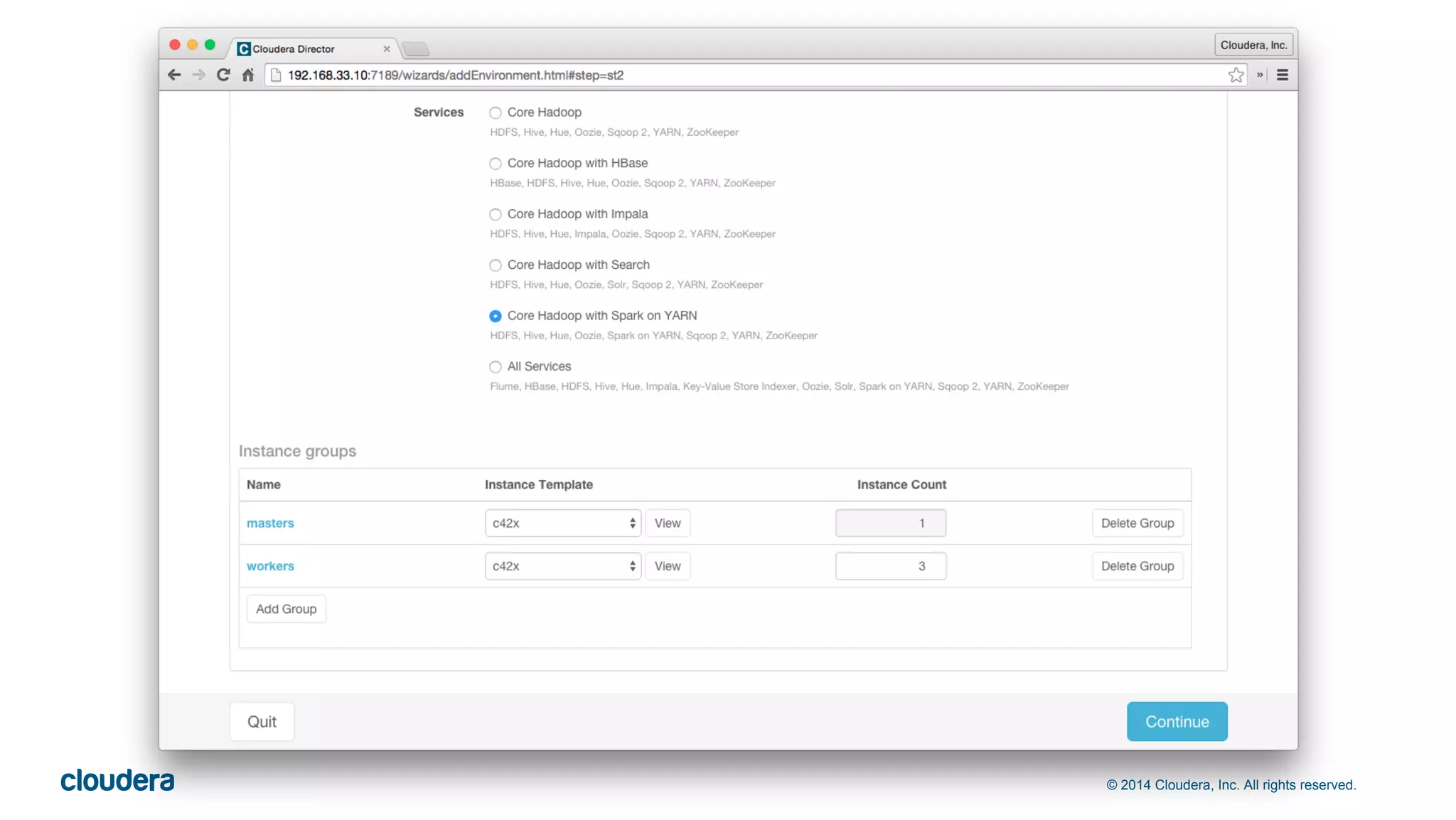This screenshot has height=820, width=1456.
Task: Expand the workers instance template dropdown
Action: [562, 566]
